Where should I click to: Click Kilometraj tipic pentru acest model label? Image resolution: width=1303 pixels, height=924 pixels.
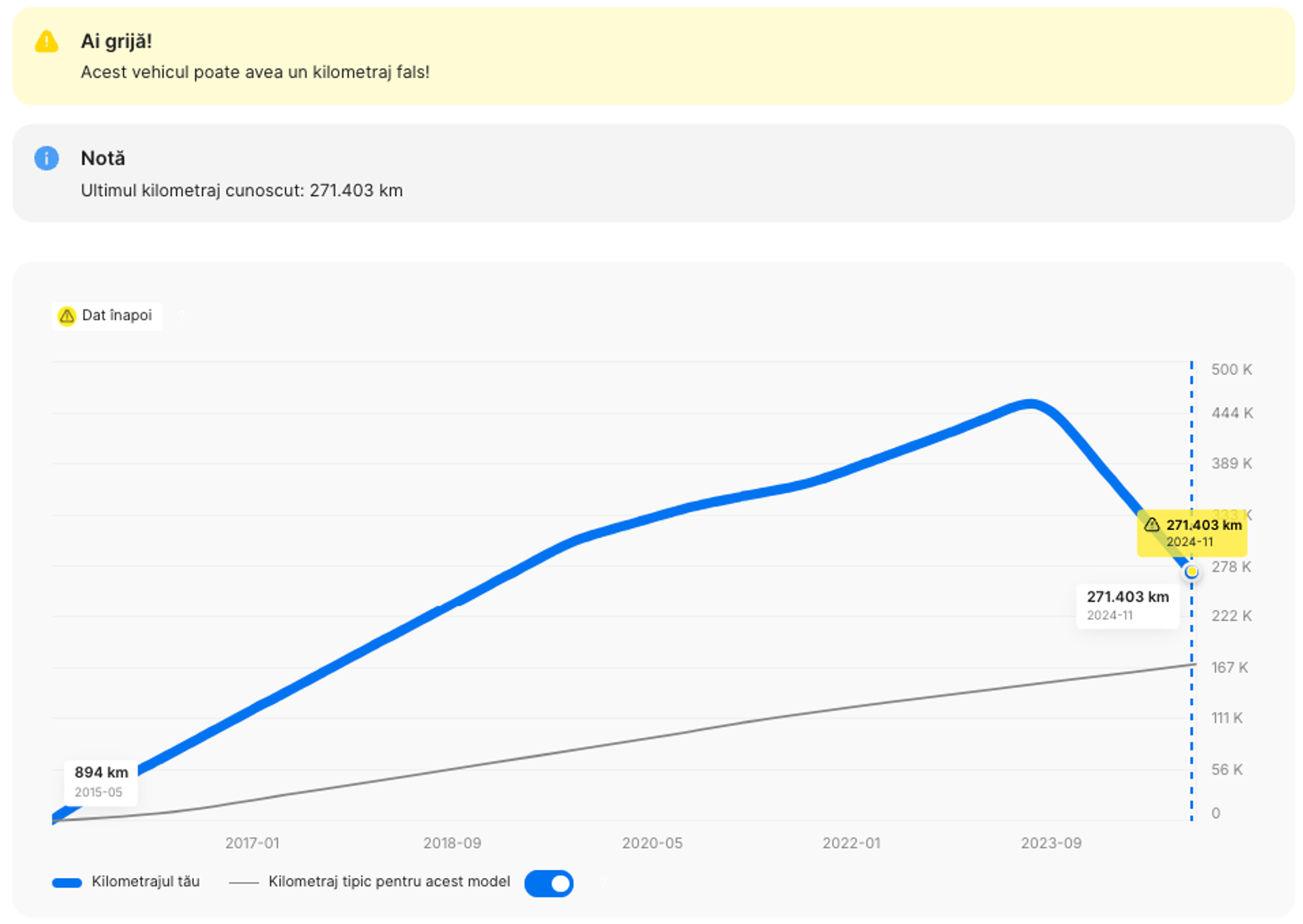coord(389,881)
